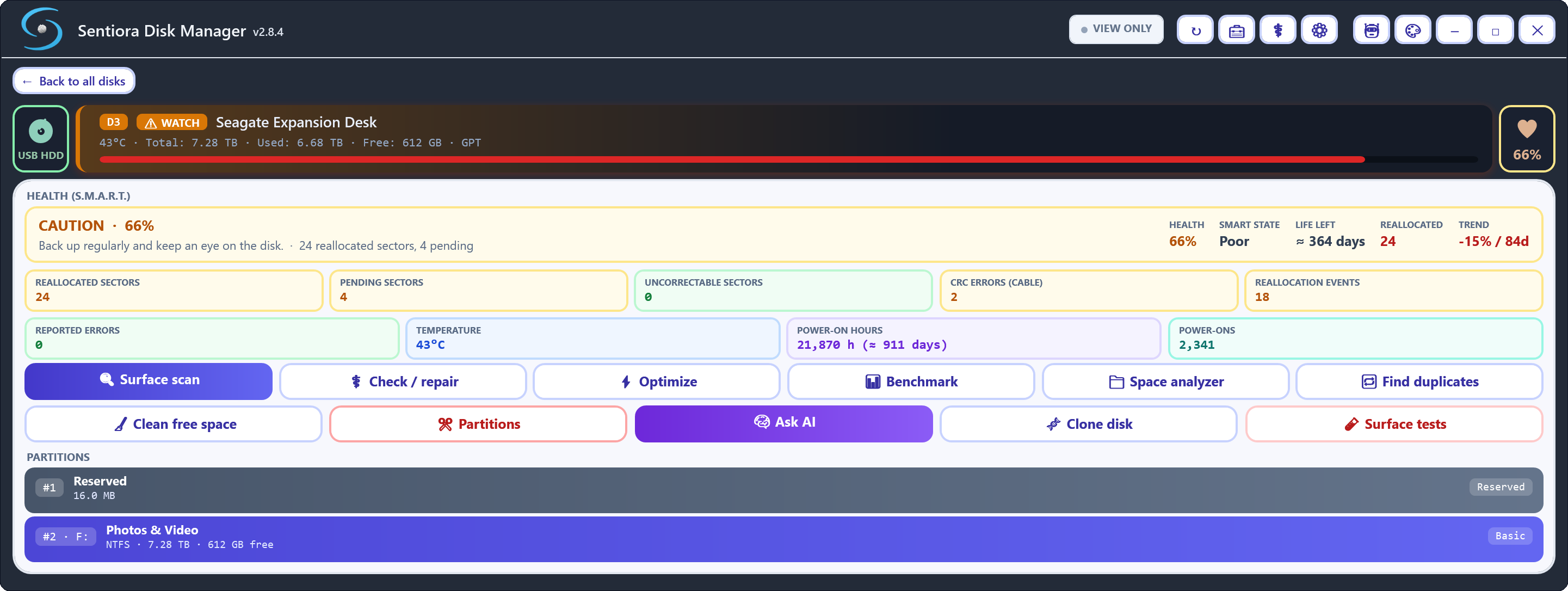
Task: Click the heart health 66% badge
Action: coord(1527,139)
